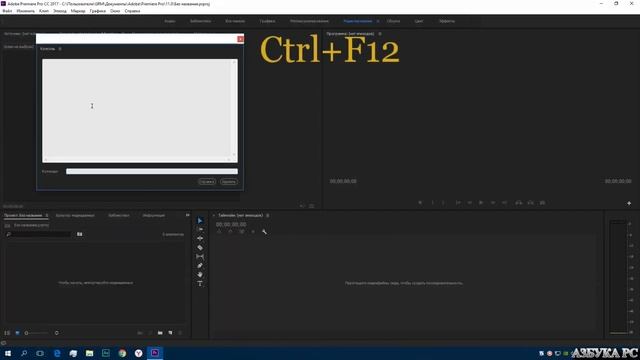Select the Pen tool

tap(200, 265)
